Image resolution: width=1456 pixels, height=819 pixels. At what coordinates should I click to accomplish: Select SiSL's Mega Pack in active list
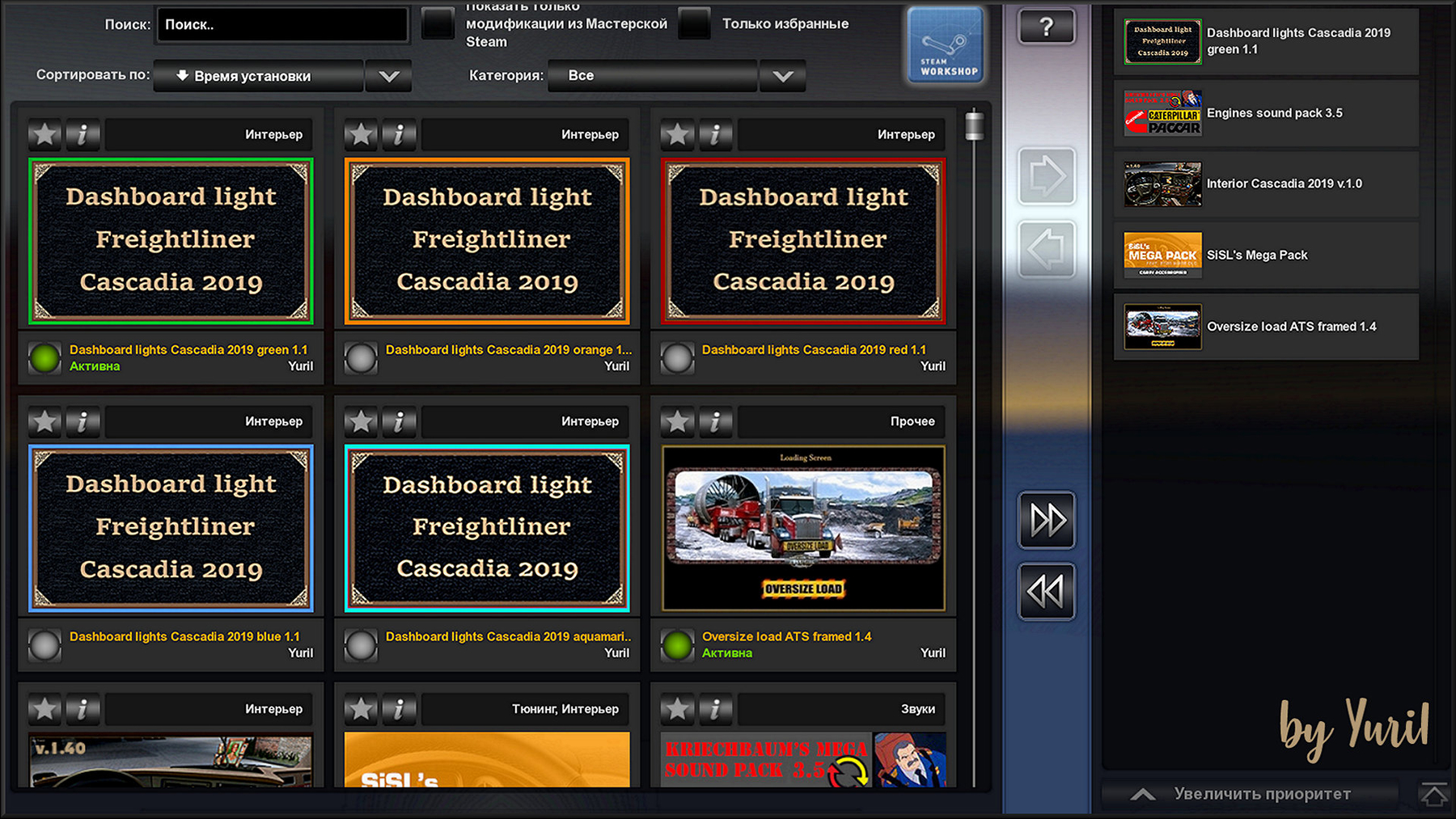1266,255
